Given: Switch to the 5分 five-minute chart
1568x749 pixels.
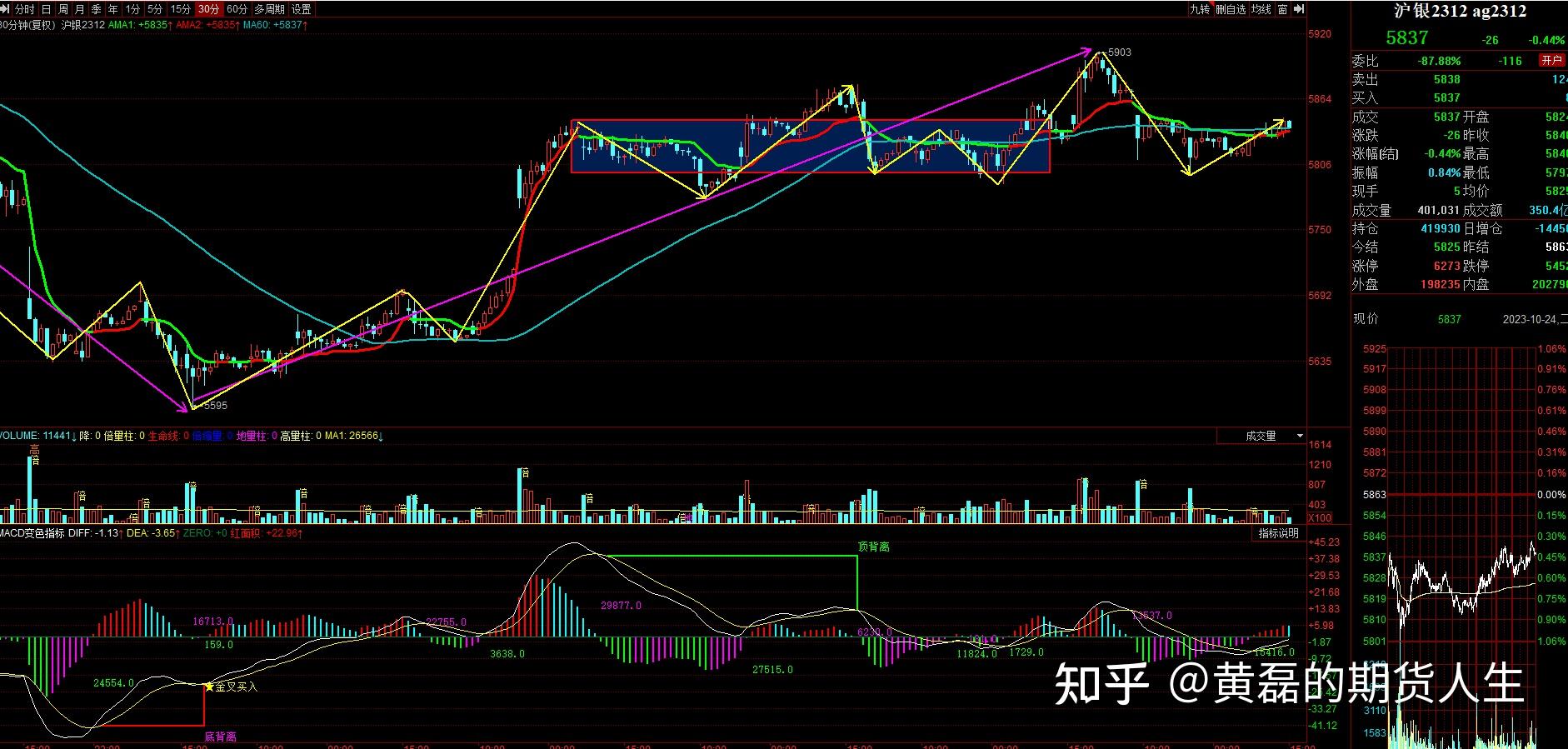Looking at the screenshot, I should pos(155,9).
